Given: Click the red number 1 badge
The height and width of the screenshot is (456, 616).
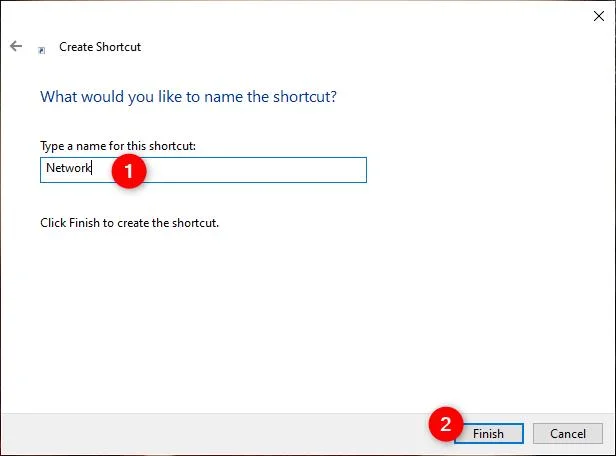Looking at the screenshot, I should [x=129, y=171].
